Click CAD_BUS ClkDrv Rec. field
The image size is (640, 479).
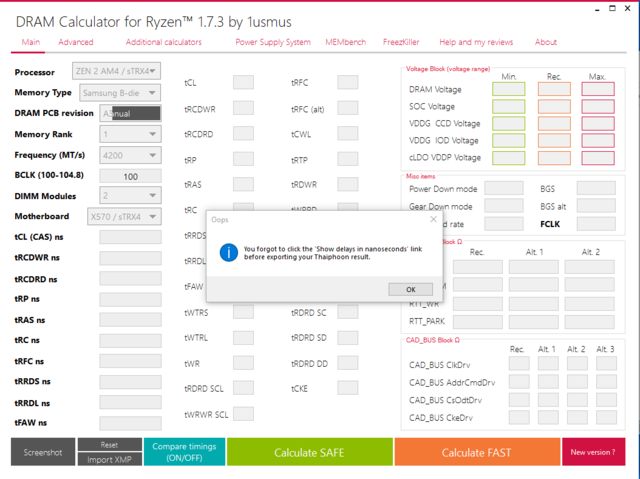tap(519, 364)
